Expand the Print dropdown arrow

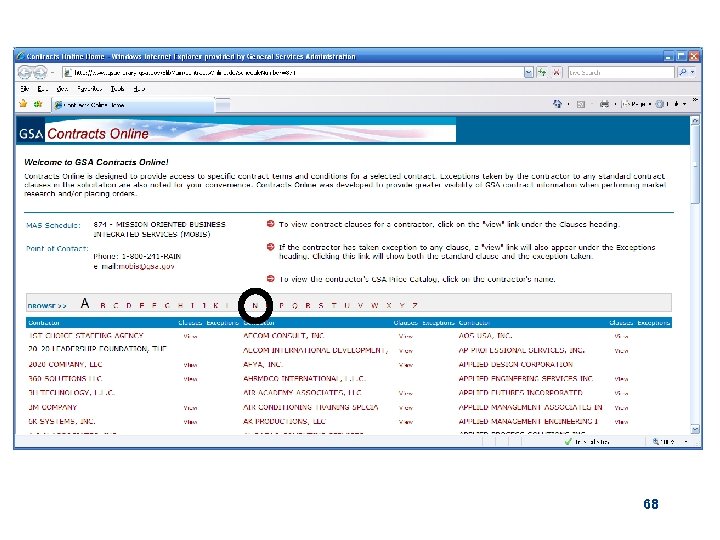pyautogui.click(x=615, y=105)
